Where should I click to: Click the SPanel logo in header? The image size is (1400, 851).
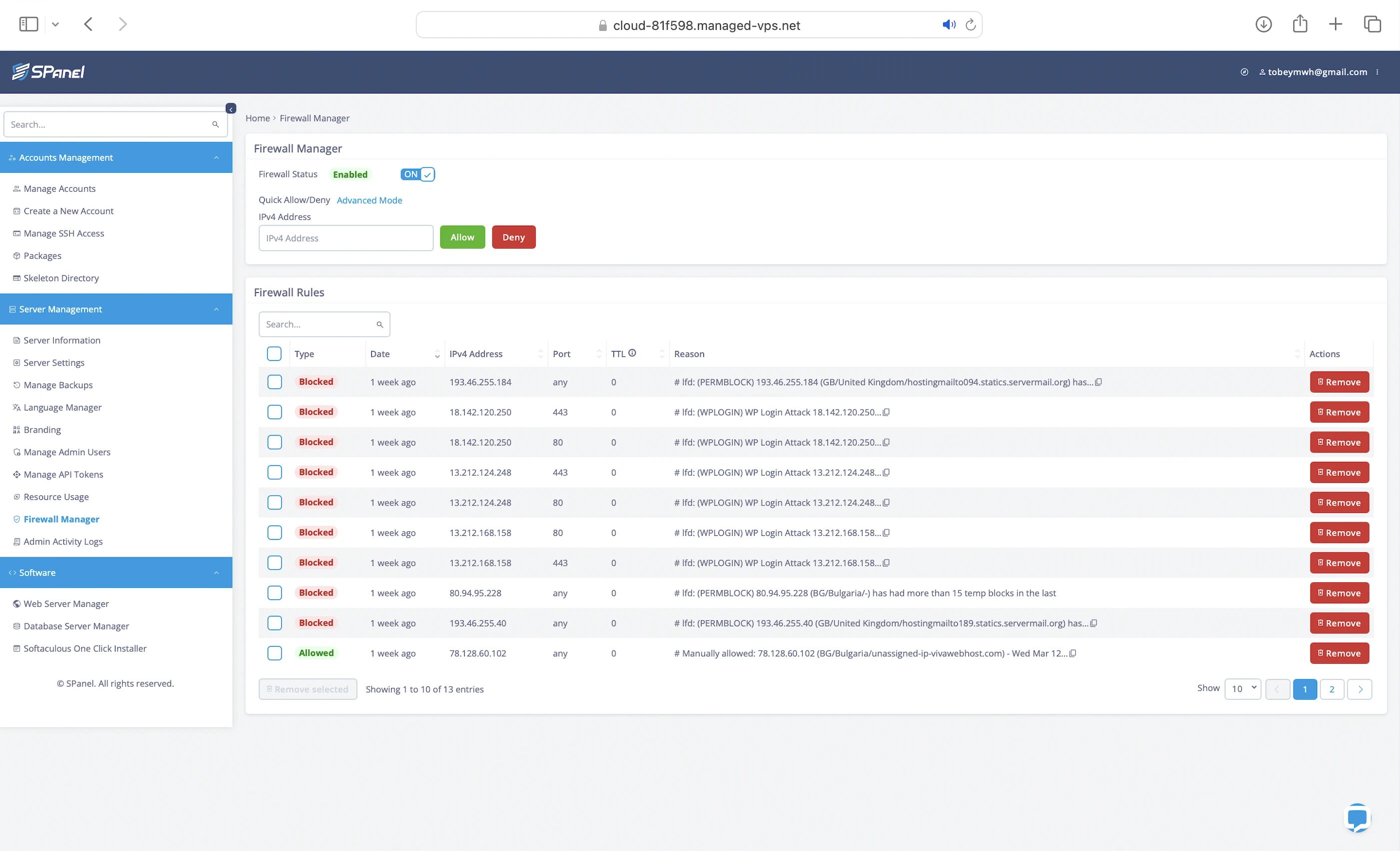click(x=48, y=71)
